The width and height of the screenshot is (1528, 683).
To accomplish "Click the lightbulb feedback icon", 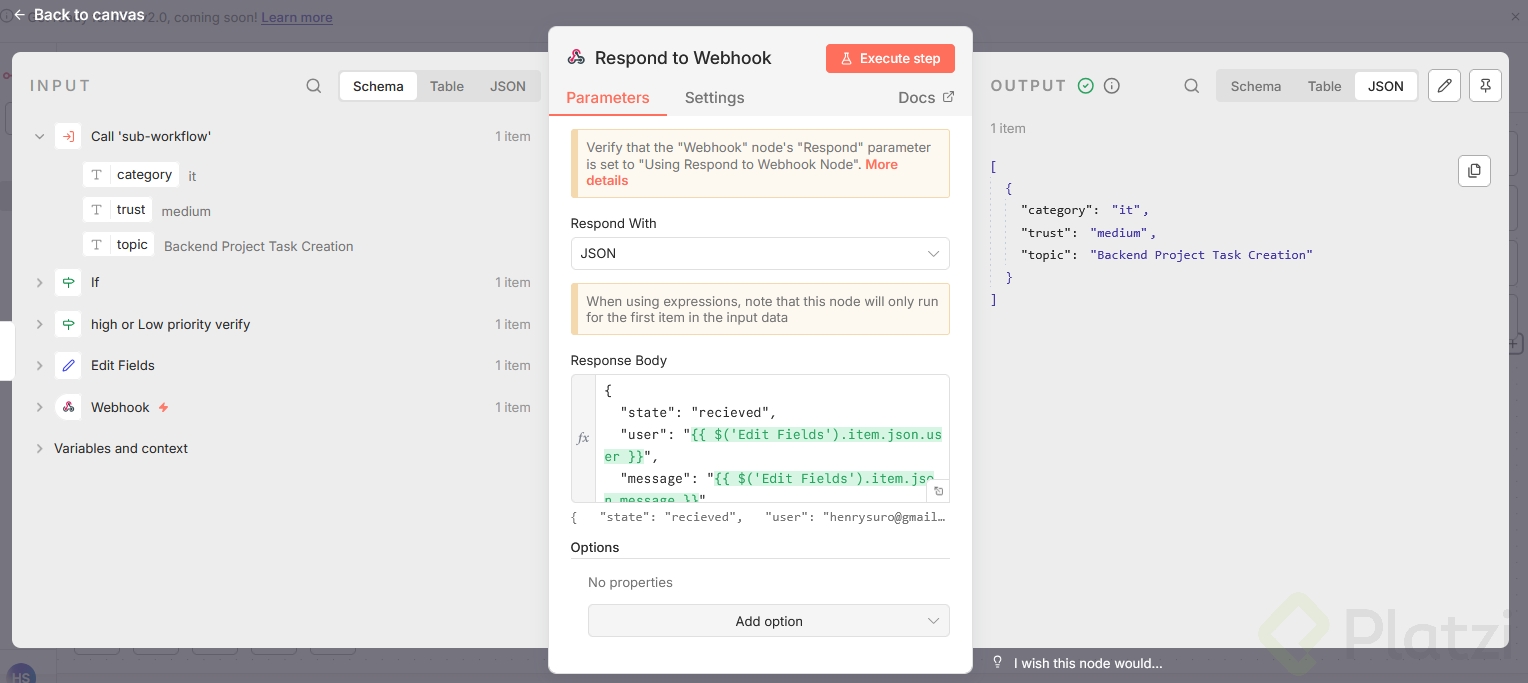I will coord(997,662).
